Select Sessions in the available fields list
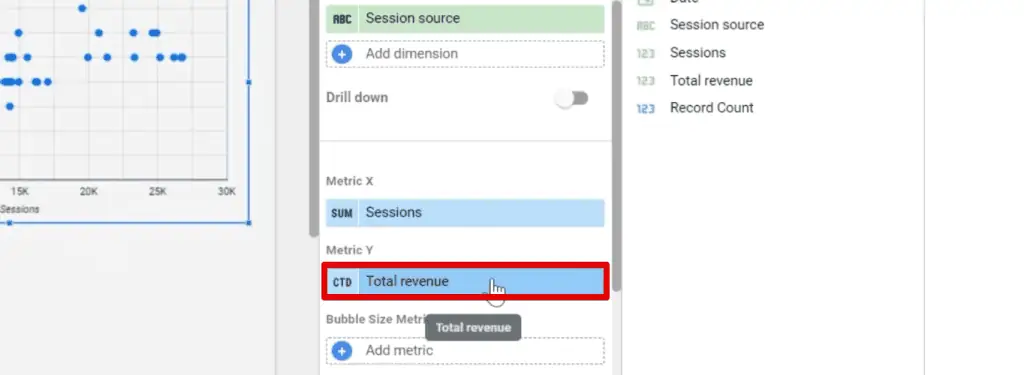Screen dimensions: 1024x375 point(697,52)
